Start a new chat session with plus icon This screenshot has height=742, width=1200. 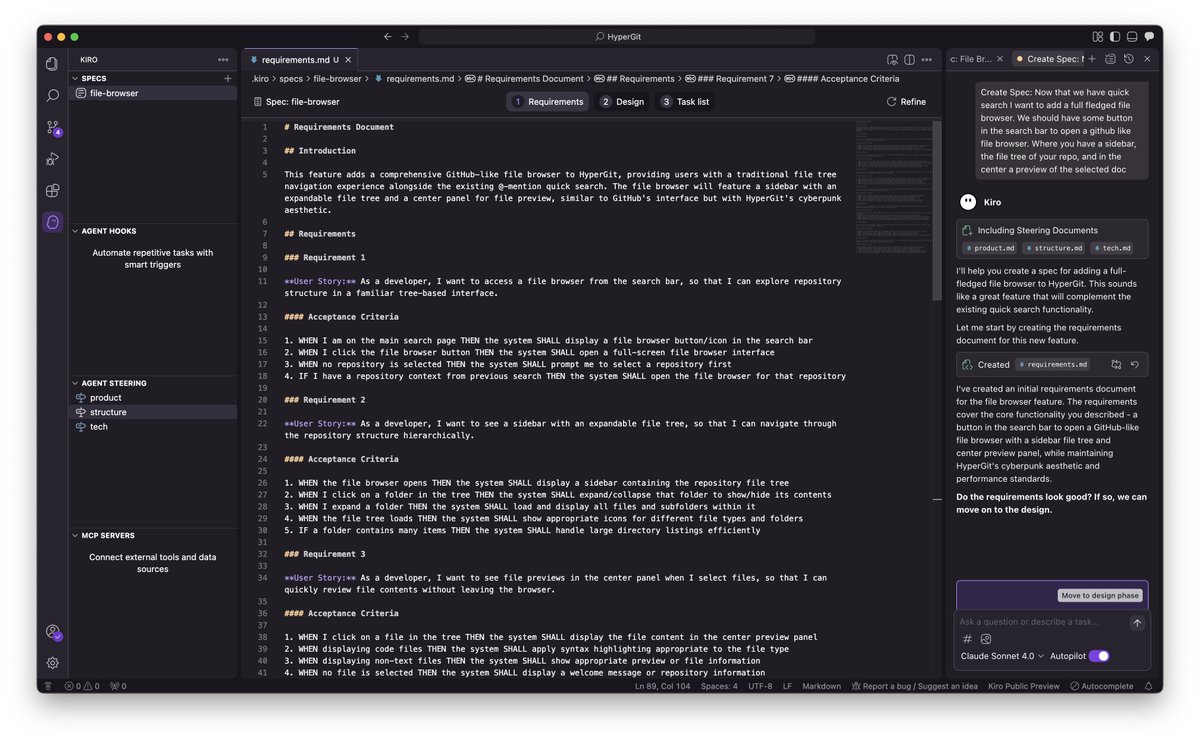[x=1092, y=59]
